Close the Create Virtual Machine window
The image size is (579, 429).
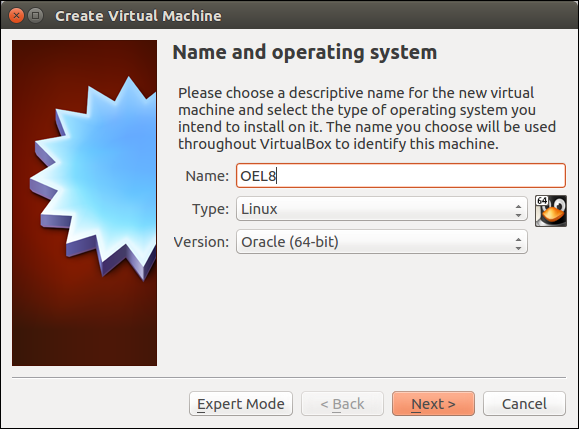point(16,16)
